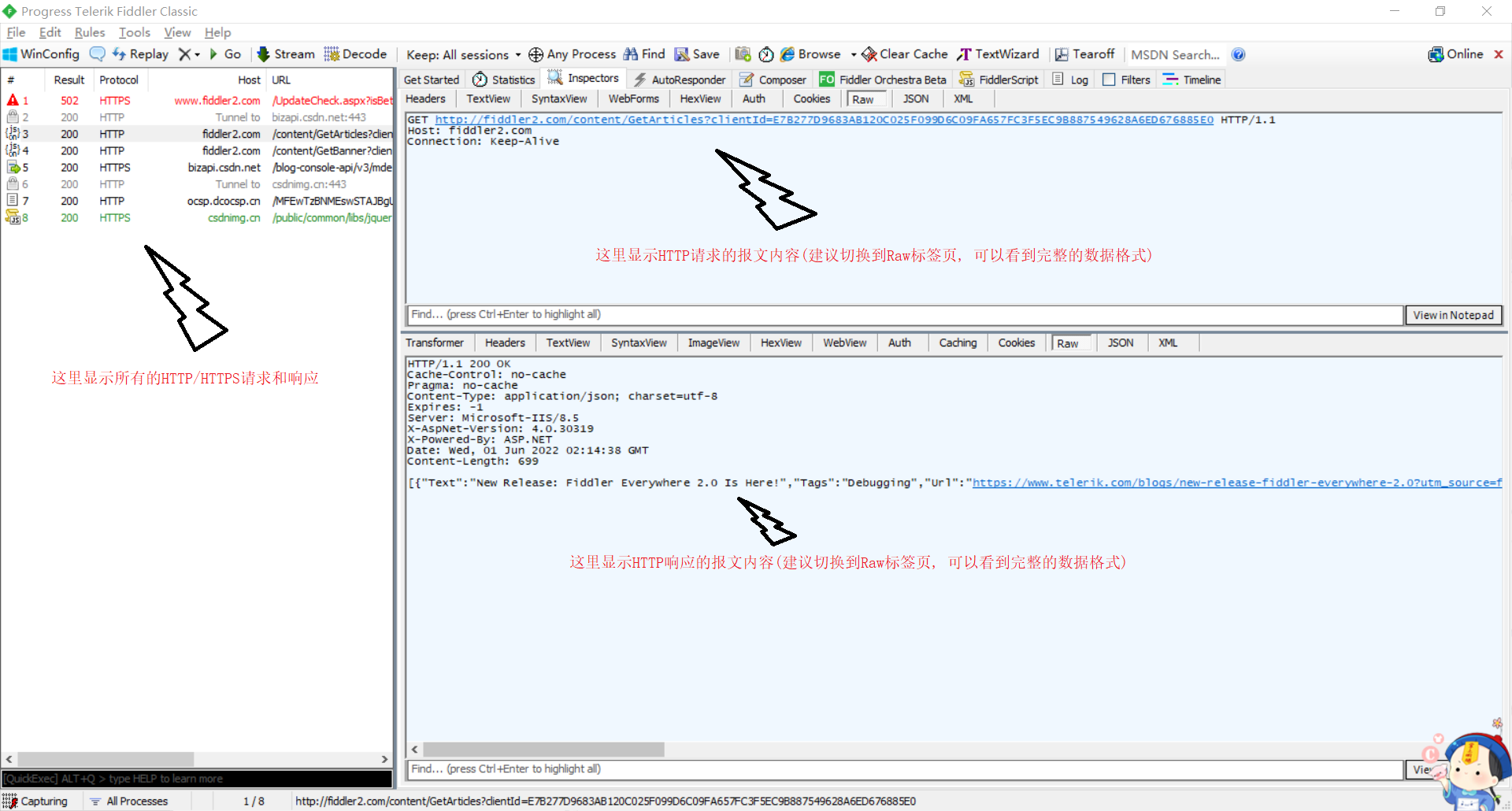Click the telerik.com blogs link in response
Image resolution: width=1512 pixels, height=811 pixels.
pos(1236,483)
